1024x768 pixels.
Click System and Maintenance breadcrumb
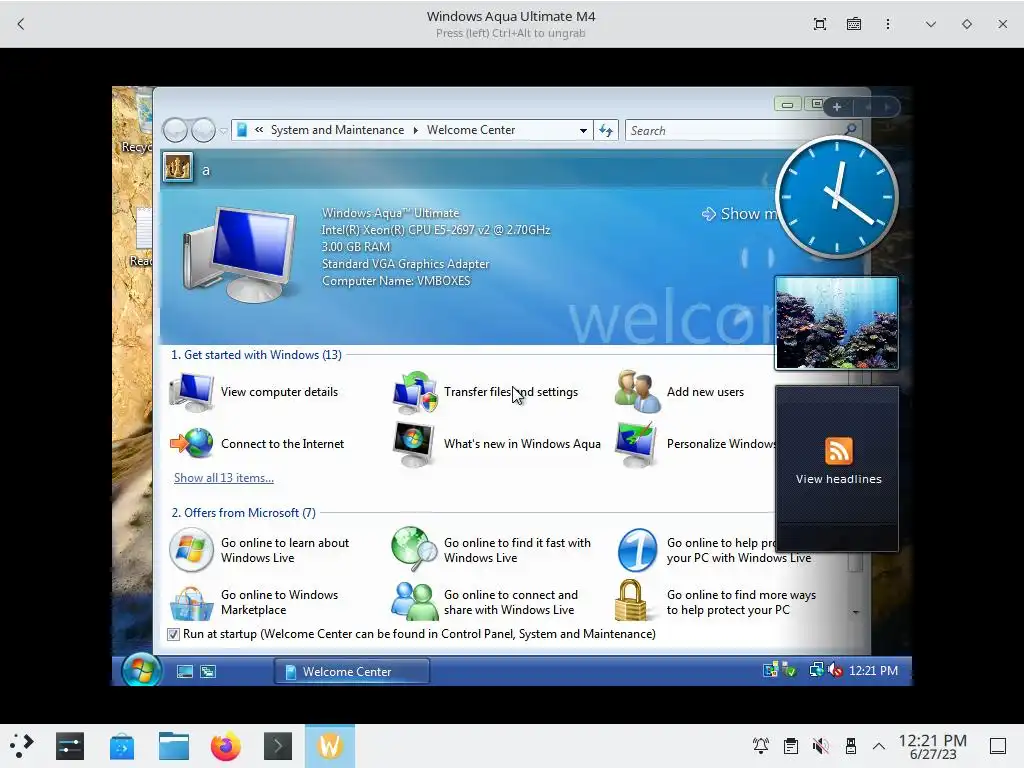tap(337, 130)
